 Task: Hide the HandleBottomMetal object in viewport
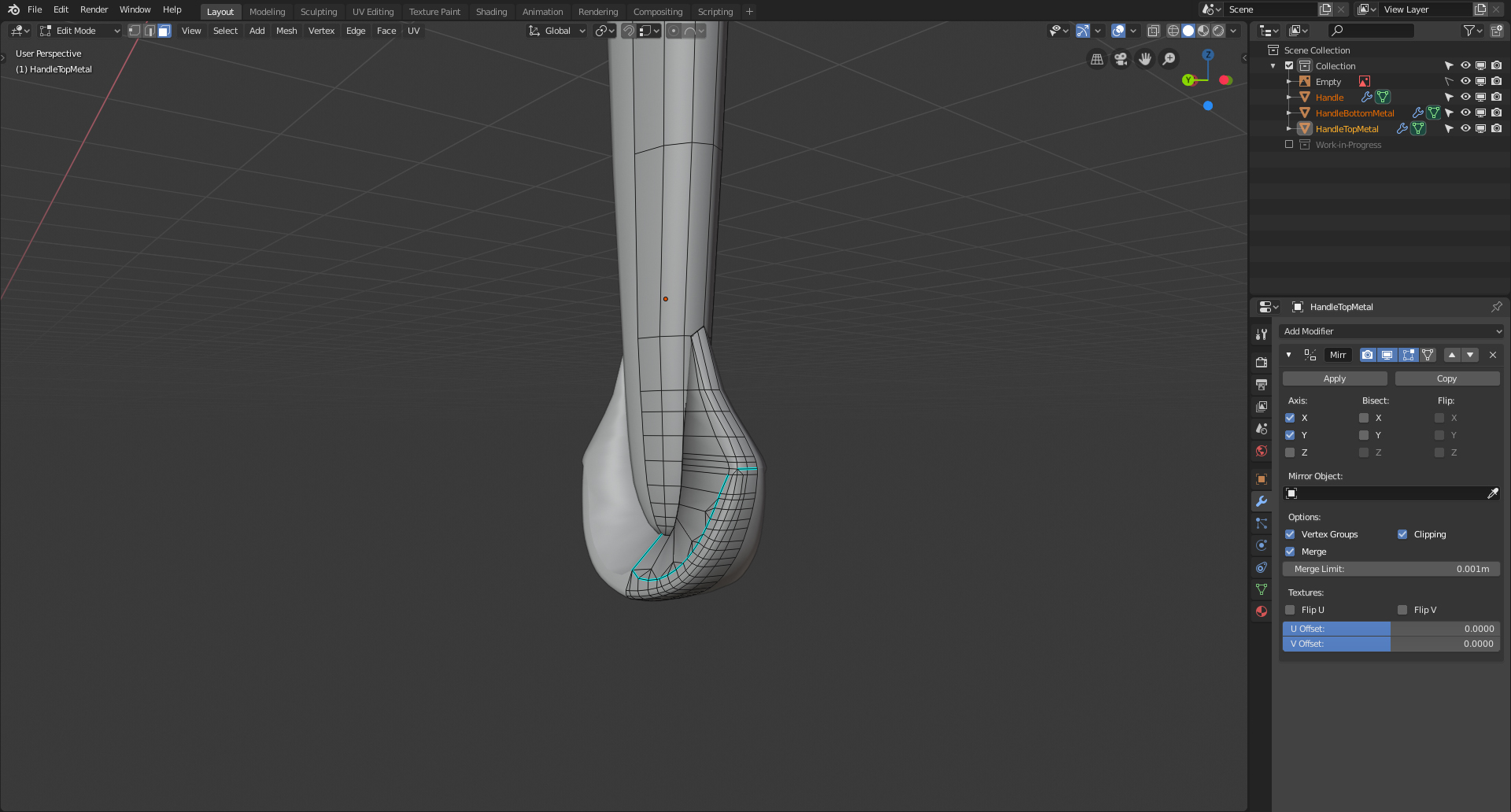(x=1465, y=113)
